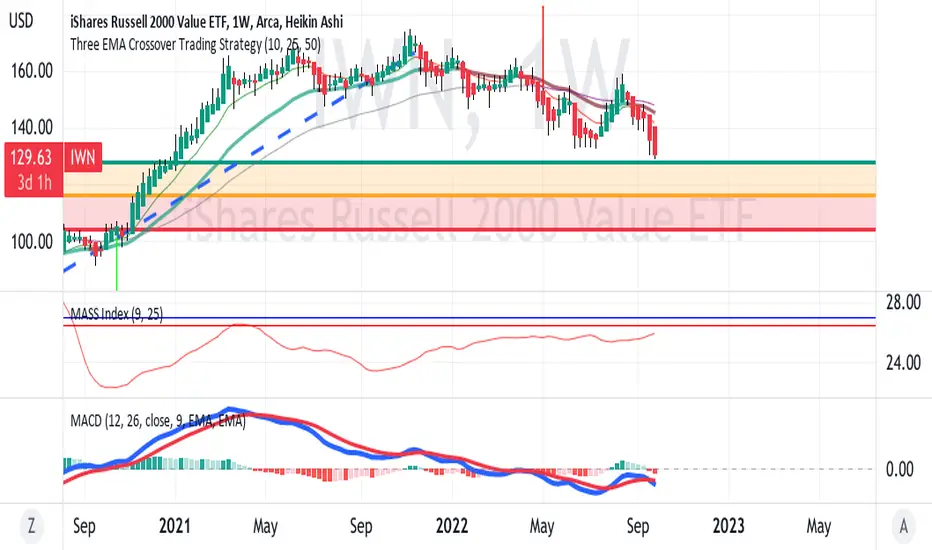932x550 pixels.
Task: Click the 0.00 MACD axis value
Action: tap(899, 469)
